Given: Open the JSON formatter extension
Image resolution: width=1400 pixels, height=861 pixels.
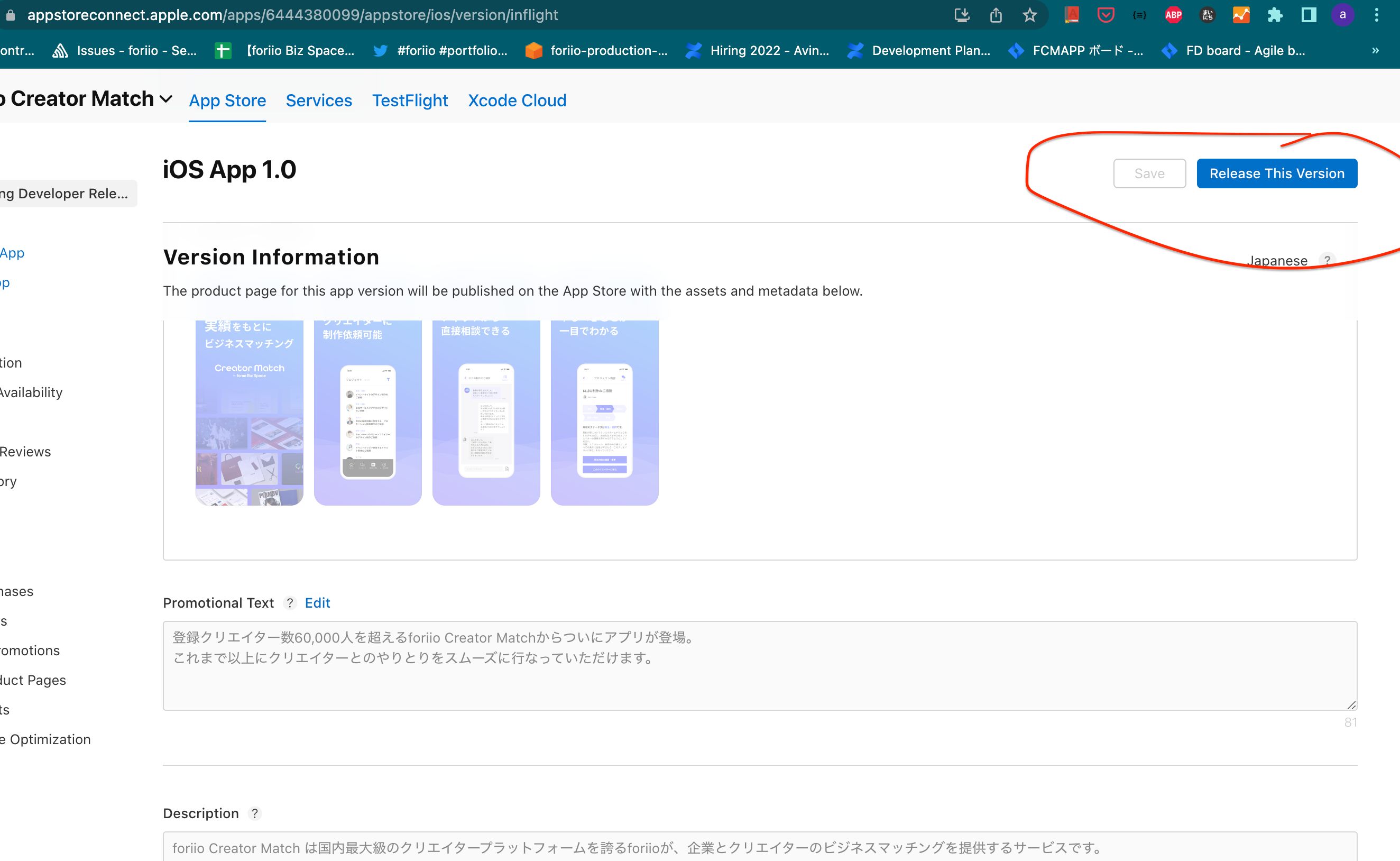Looking at the screenshot, I should pos(1139,15).
